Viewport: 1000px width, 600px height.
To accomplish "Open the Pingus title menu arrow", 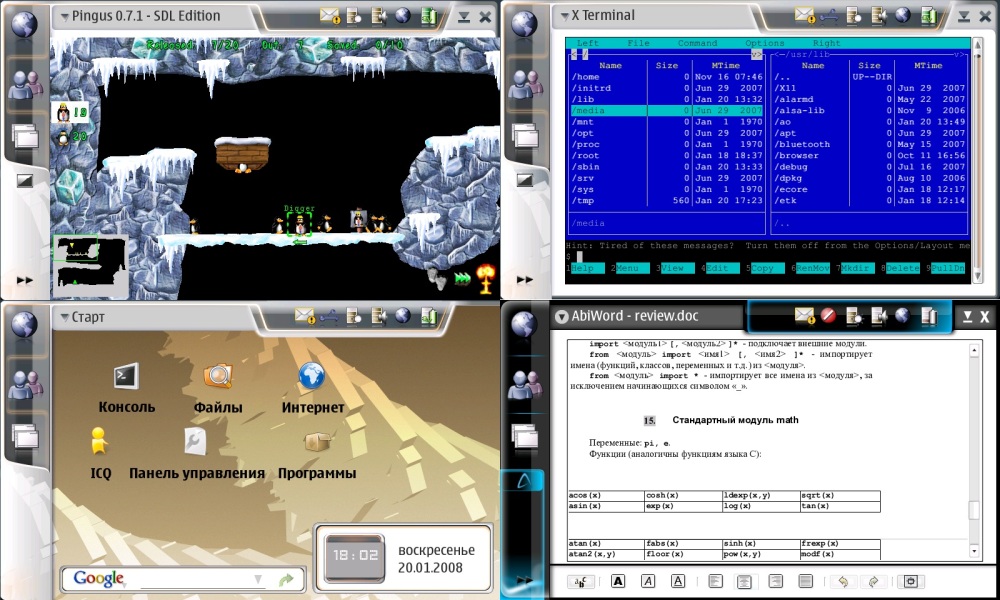I will click(64, 17).
